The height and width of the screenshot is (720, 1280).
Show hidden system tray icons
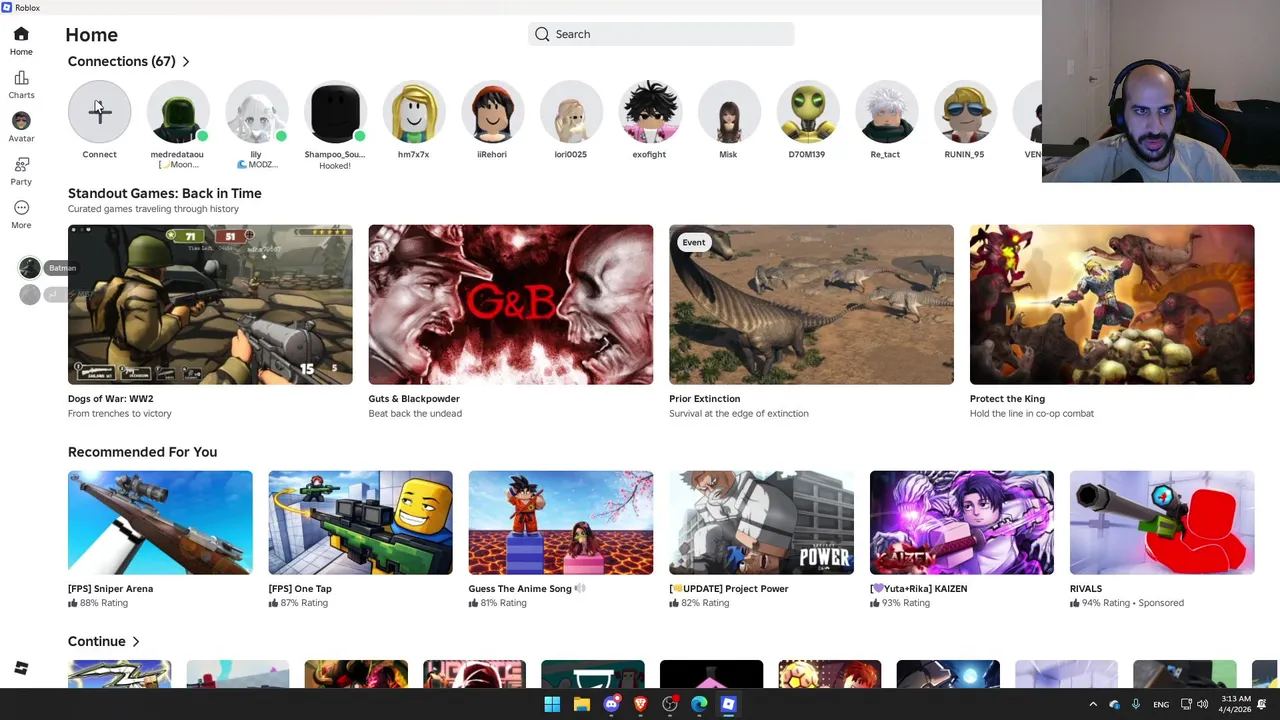[1093, 704]
